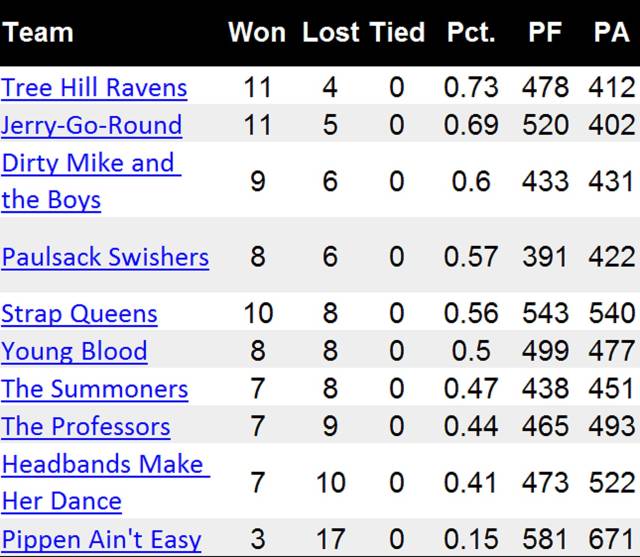Click Headbands Make Her Dance link
Screen dimensions: 640x557
point(106,482)
